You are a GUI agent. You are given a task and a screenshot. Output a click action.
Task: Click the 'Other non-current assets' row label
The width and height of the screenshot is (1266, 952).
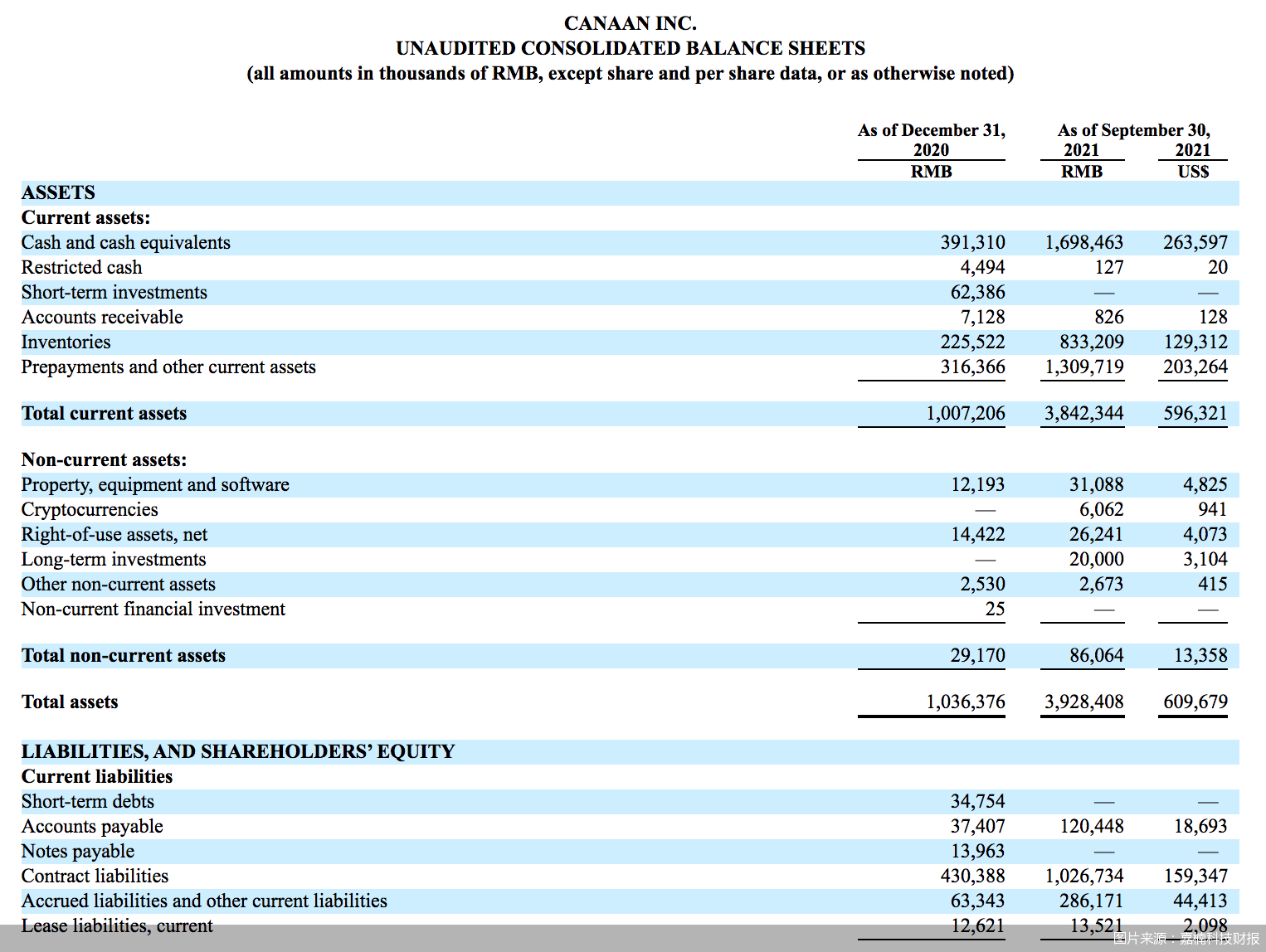119,584
